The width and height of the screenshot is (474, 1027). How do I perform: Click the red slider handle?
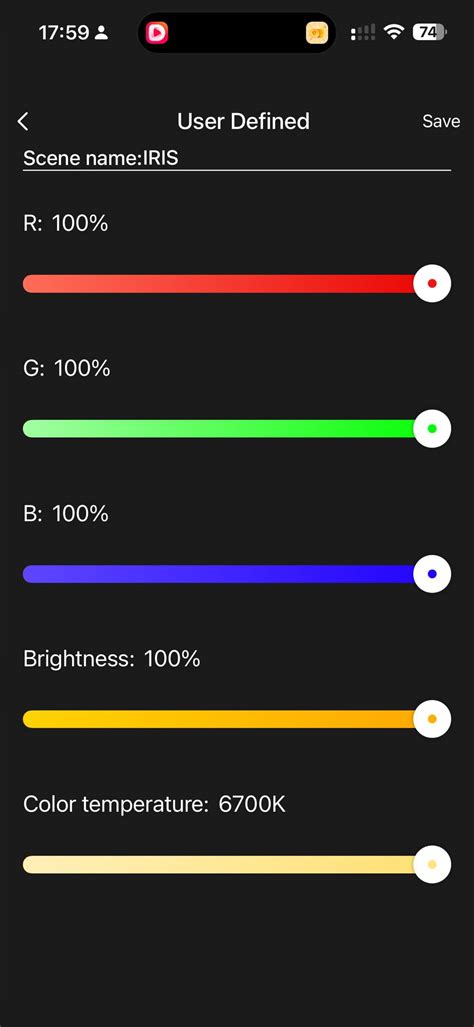[x=432, y=284]
